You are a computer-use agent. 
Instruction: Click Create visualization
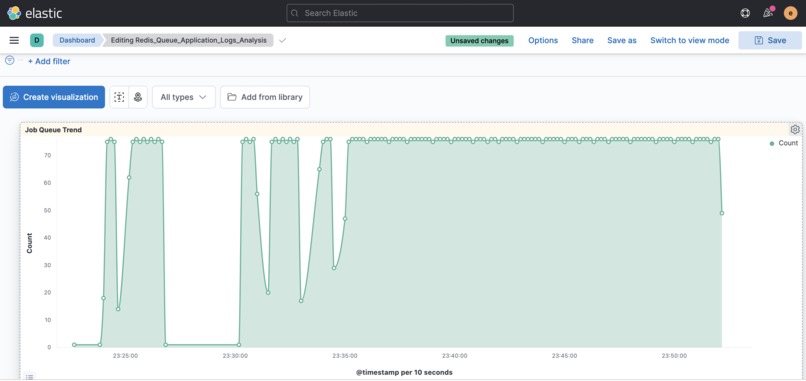tap(54, 97)
